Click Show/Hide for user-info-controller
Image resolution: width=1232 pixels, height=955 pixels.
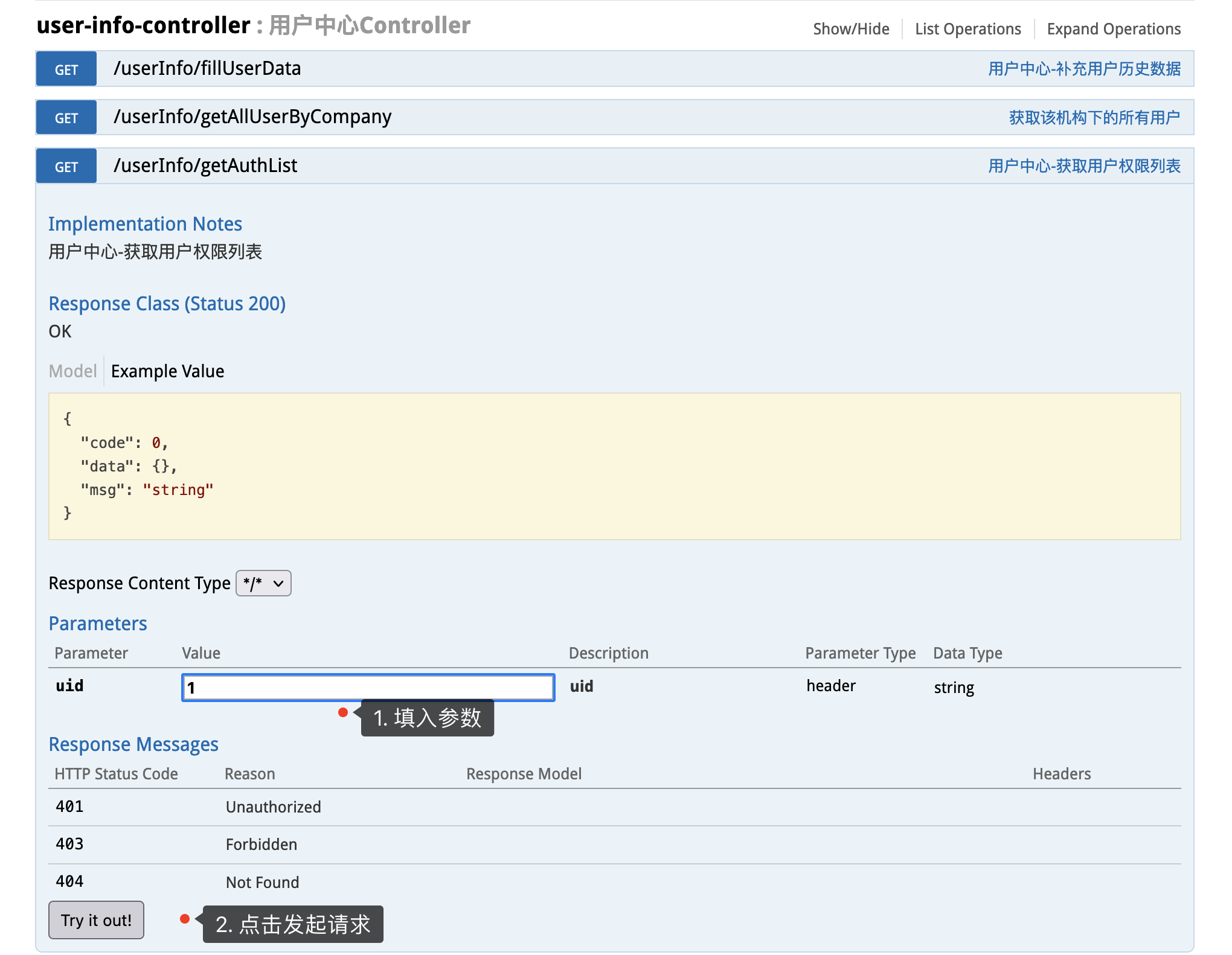coord(850,29)
